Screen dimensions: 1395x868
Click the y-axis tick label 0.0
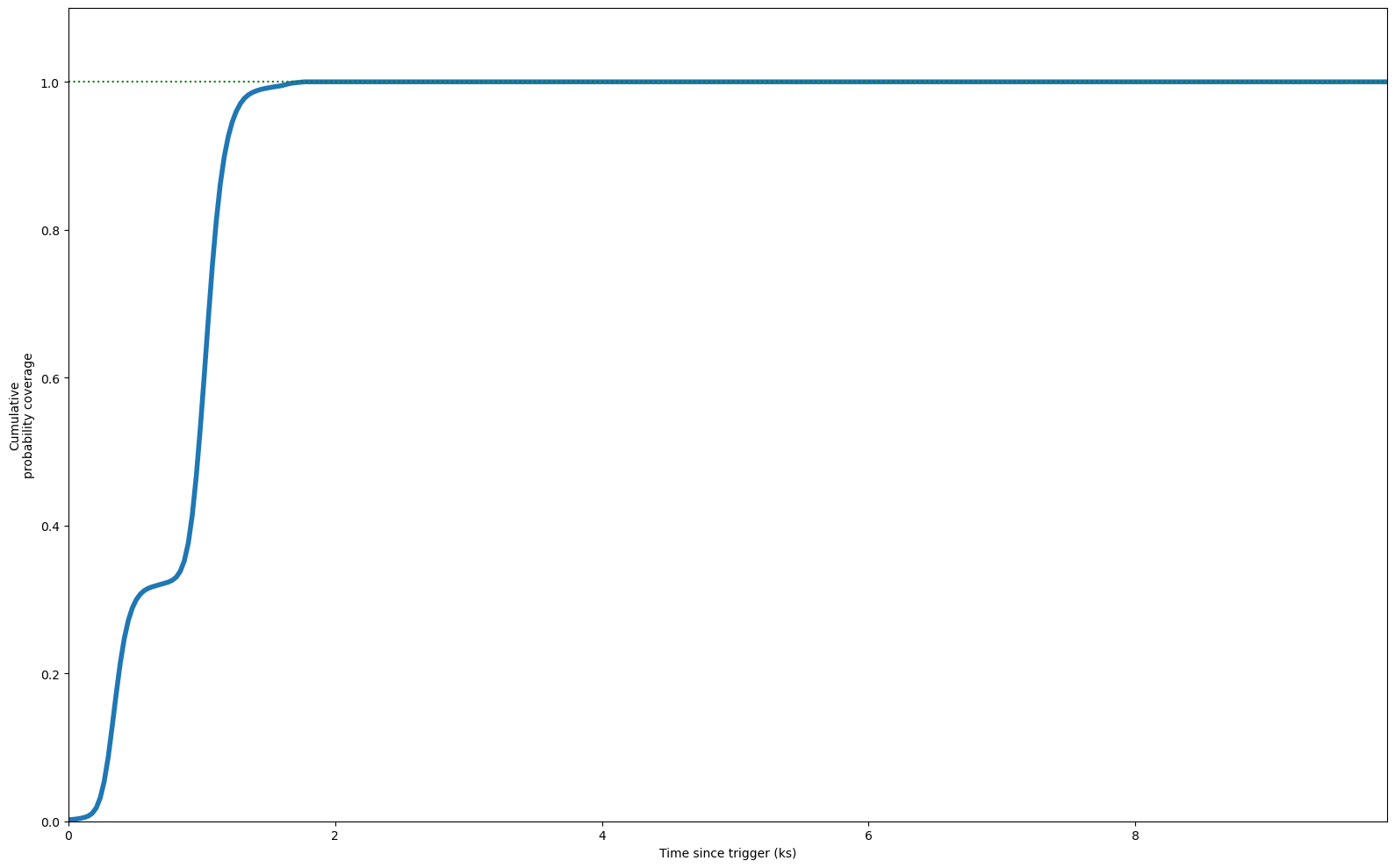tap(51, 822)
